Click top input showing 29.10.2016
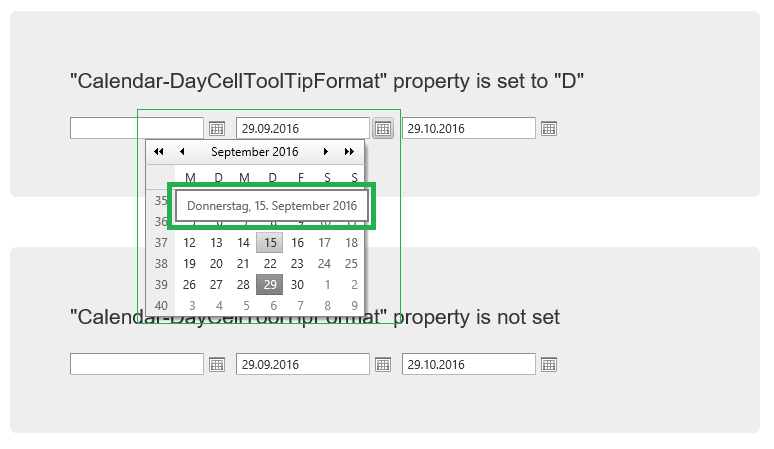This screenshot has width=774, height=449. [469, 128]
